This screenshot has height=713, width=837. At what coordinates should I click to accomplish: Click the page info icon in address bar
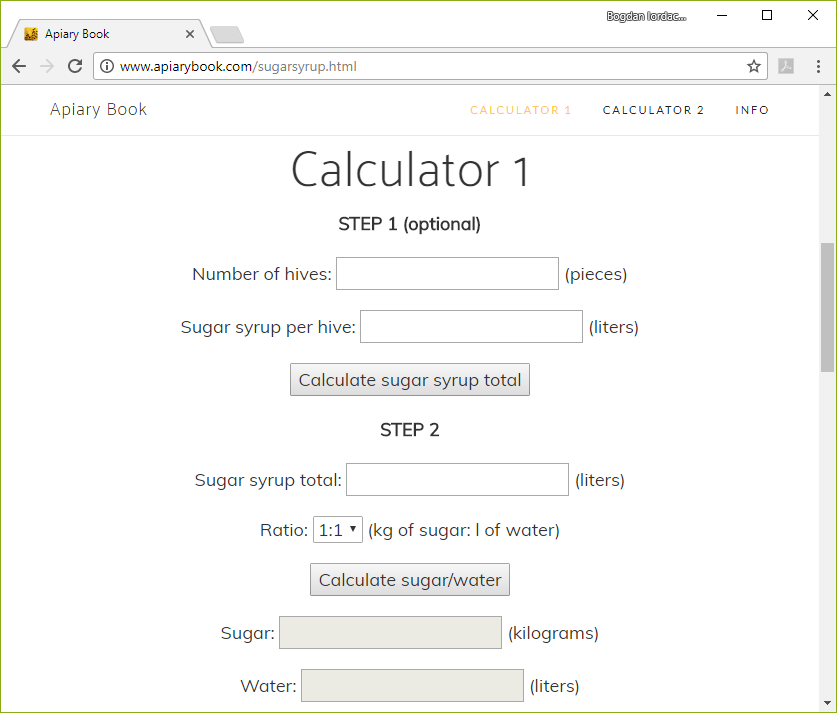tap(106, 66)
